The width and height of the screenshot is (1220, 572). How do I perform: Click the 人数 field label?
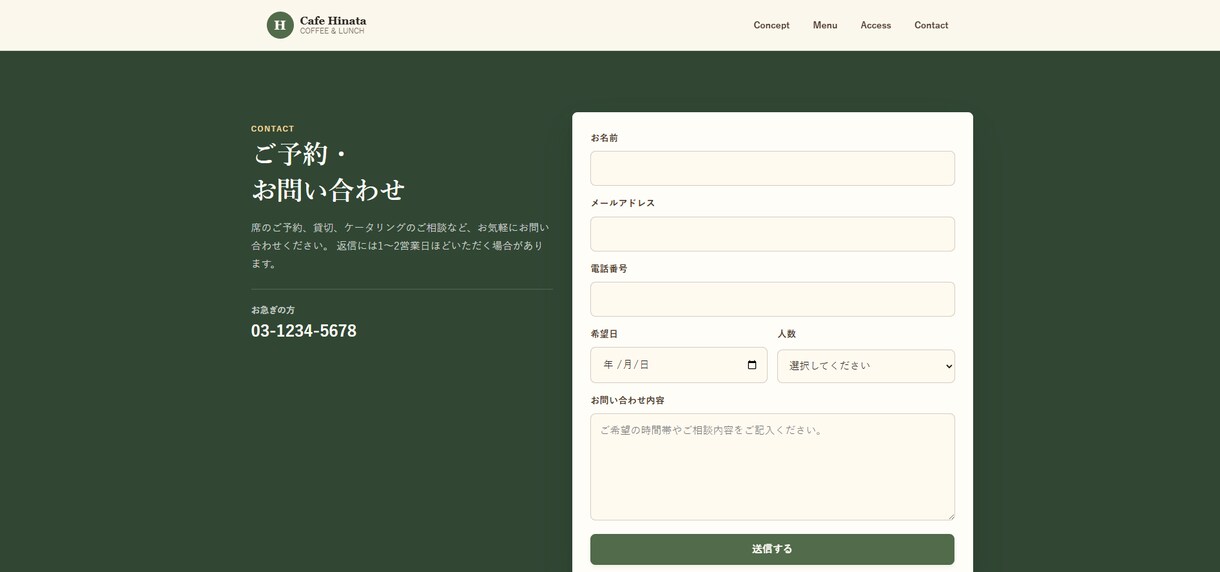[787, 334]
